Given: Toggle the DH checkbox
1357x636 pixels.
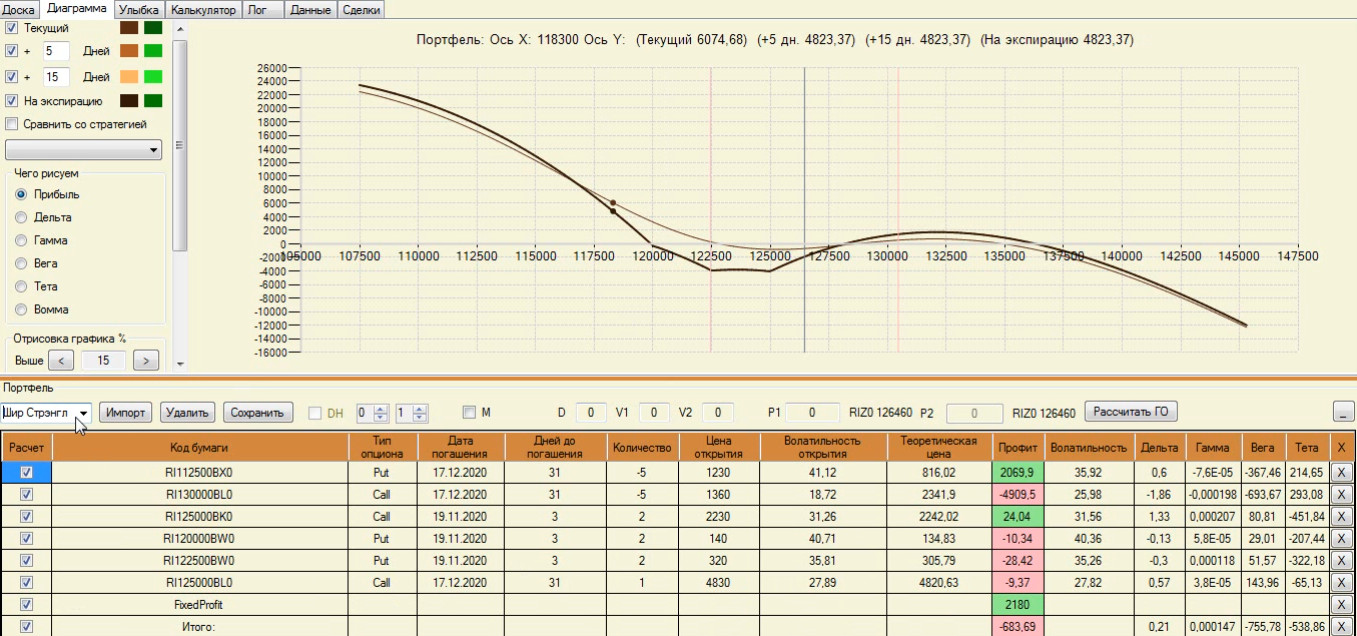Looking at the screenshot, I should [x=315, y=412].
